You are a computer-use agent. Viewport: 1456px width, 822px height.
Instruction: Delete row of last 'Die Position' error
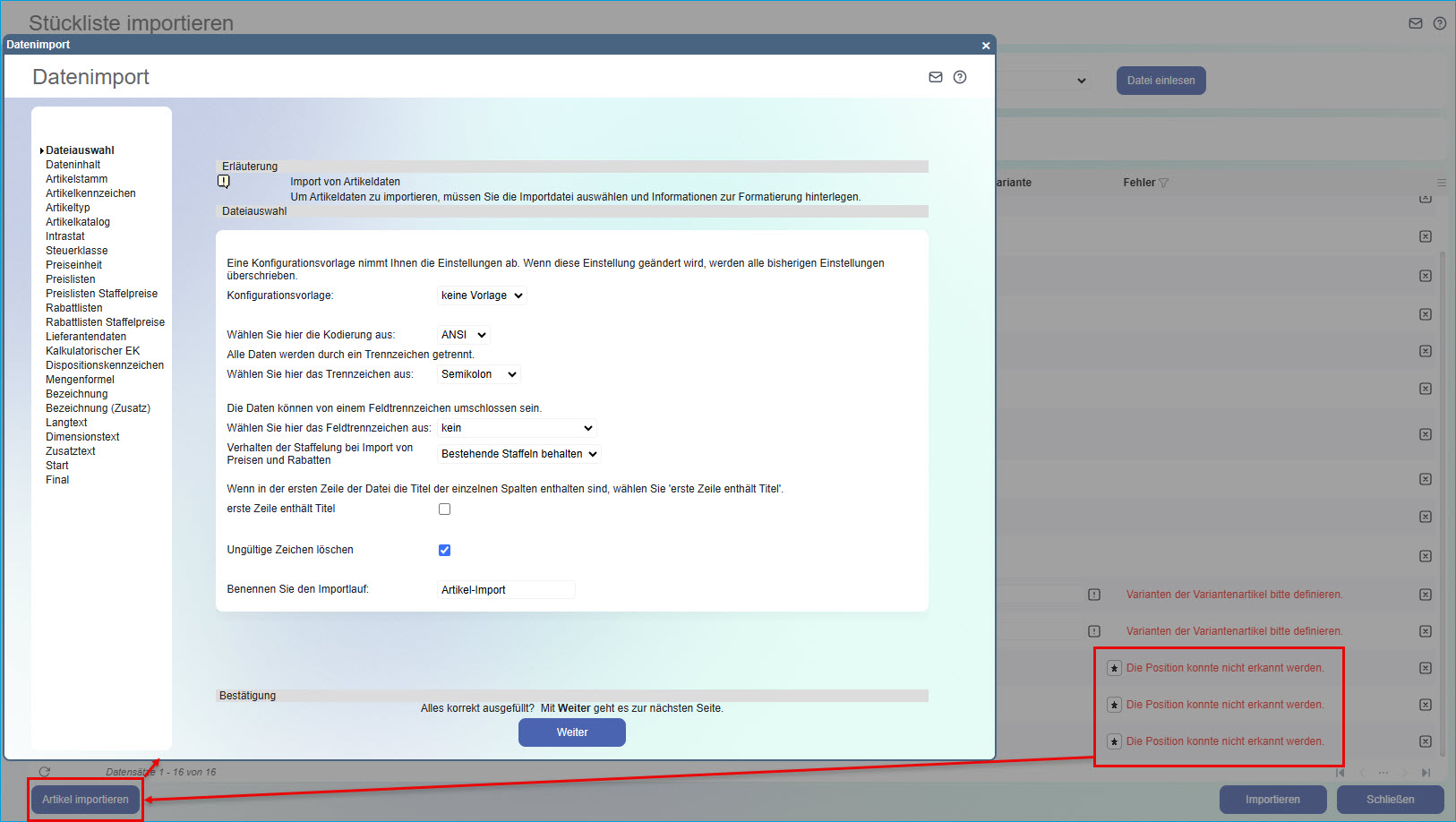[1426, 741]
